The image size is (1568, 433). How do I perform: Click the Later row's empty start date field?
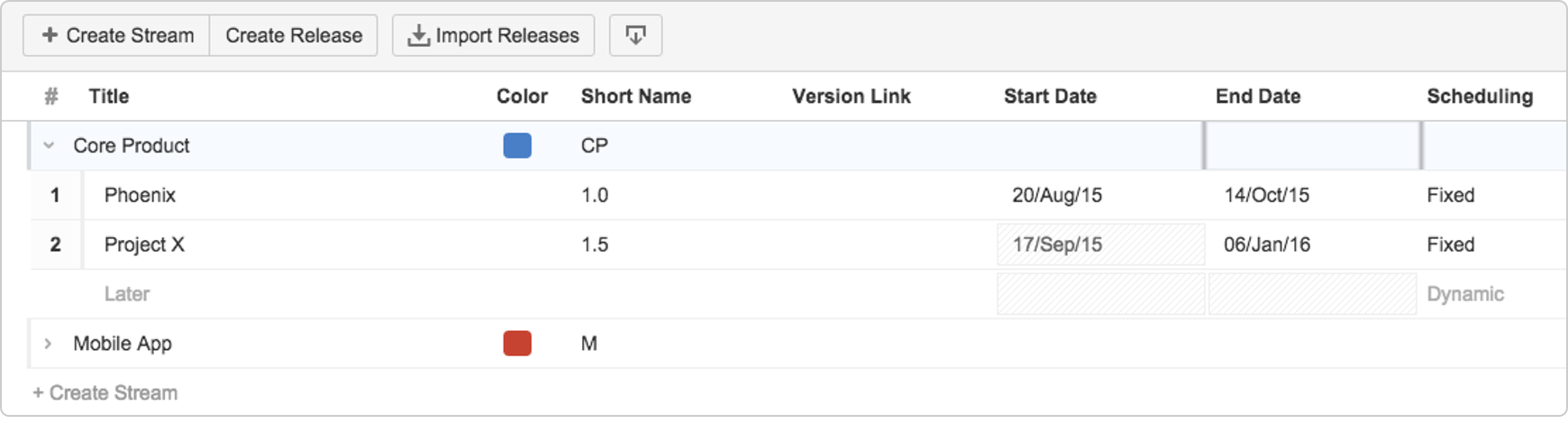click(1101, 294)
